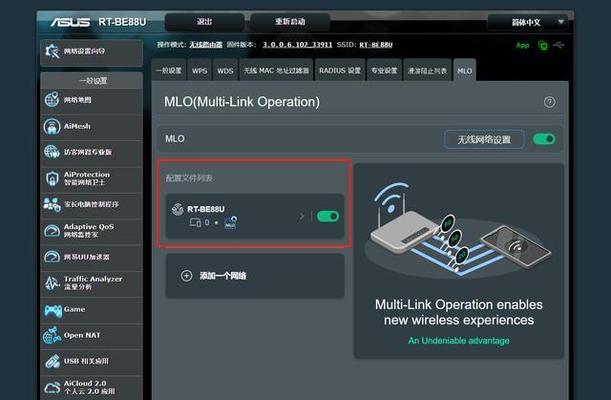Open the Game controller icon
This screenshot has width=611, height=400.
[x=53, y=310]
